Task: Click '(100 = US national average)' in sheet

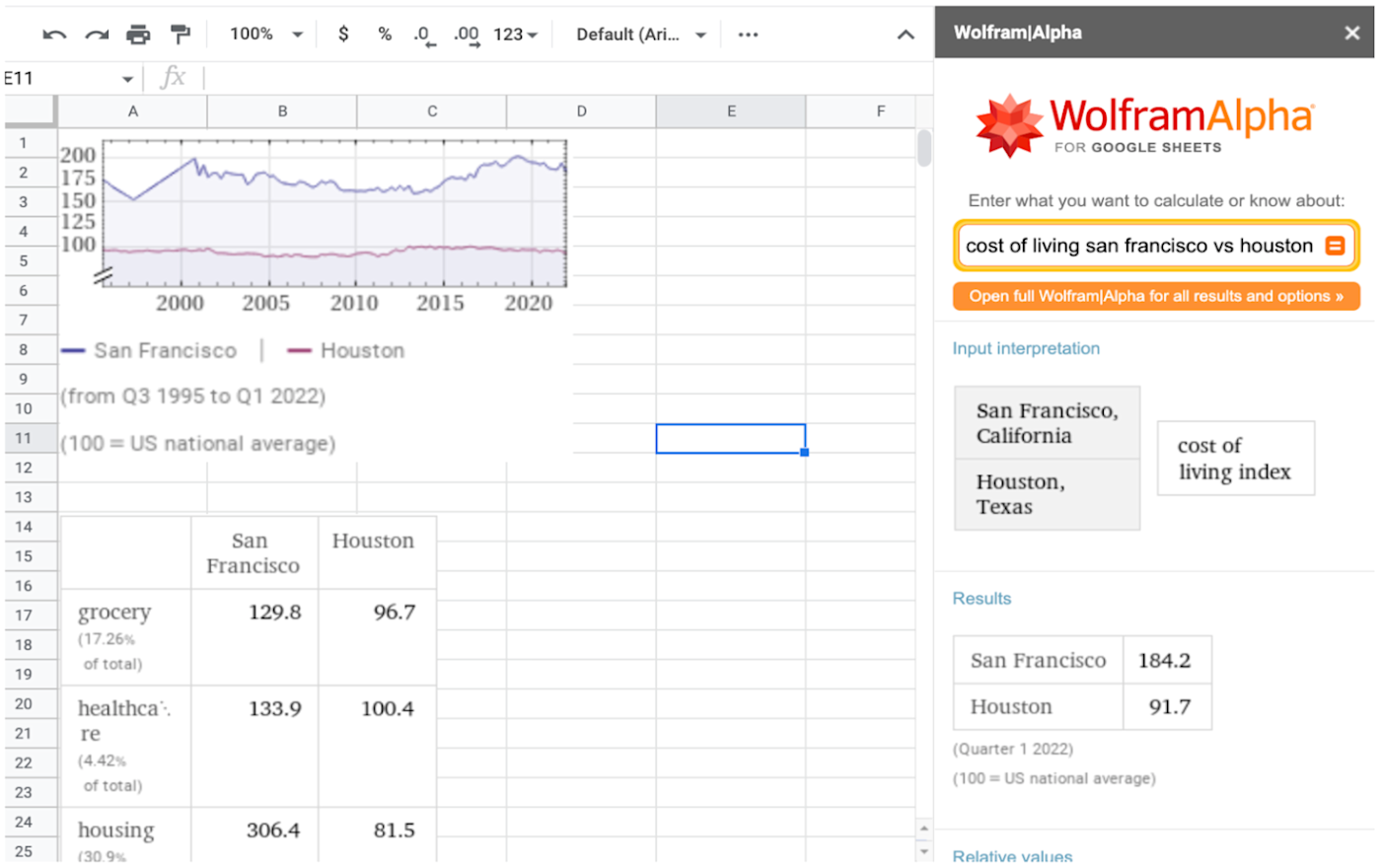Action: click(198, 444)
